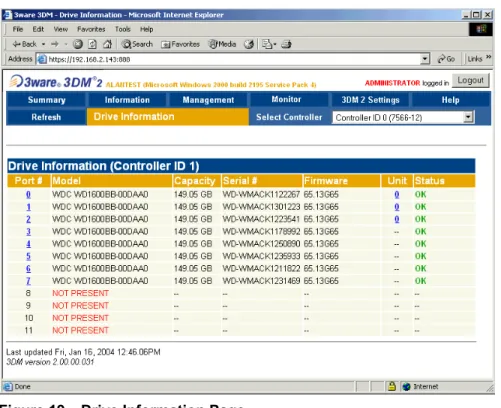The image size is (501, 408).
Task: Expand the address bar dropdown arrow
Action: (425, 59)
